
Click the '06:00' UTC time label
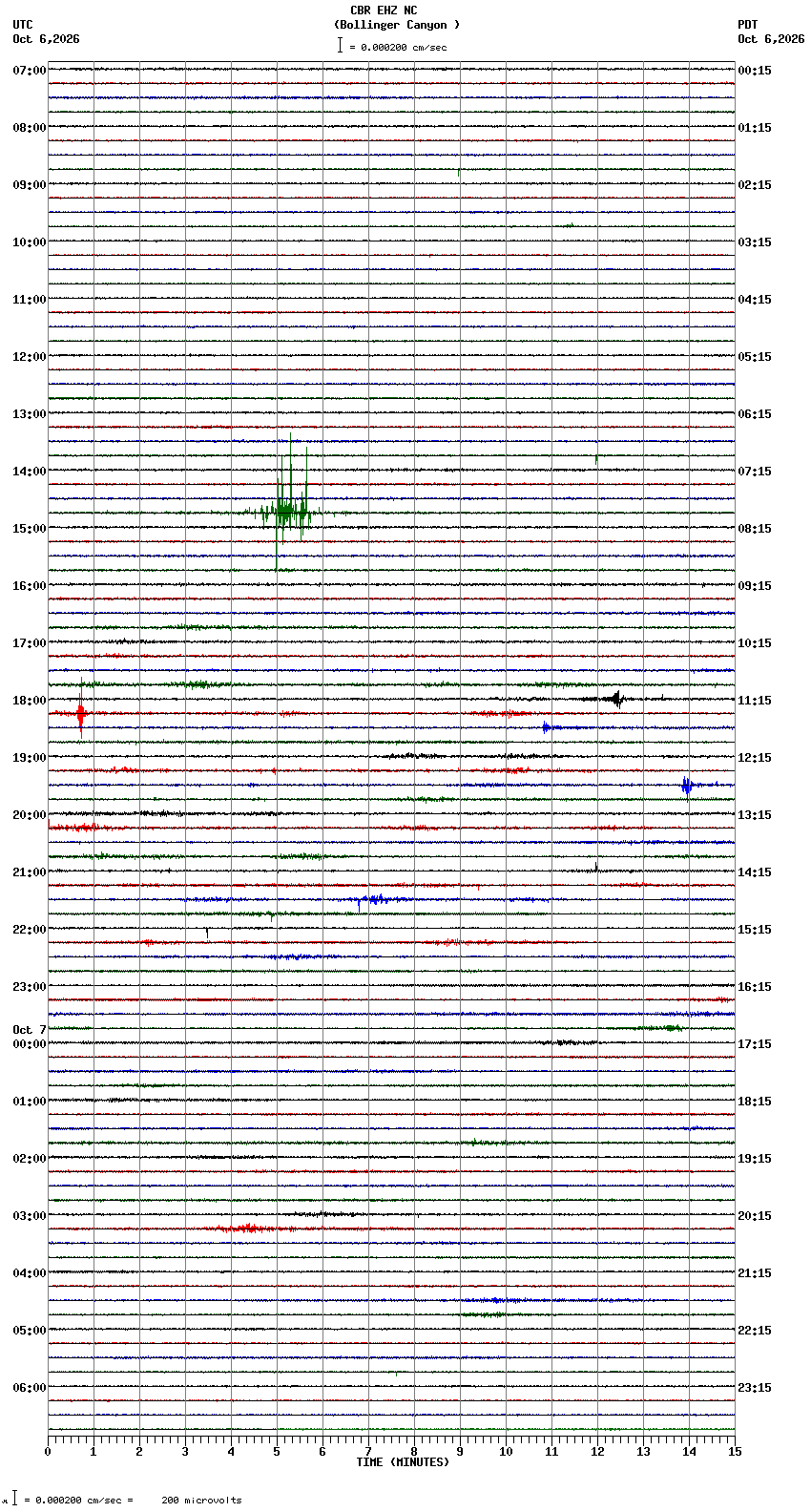click(x=30, y=1388)
